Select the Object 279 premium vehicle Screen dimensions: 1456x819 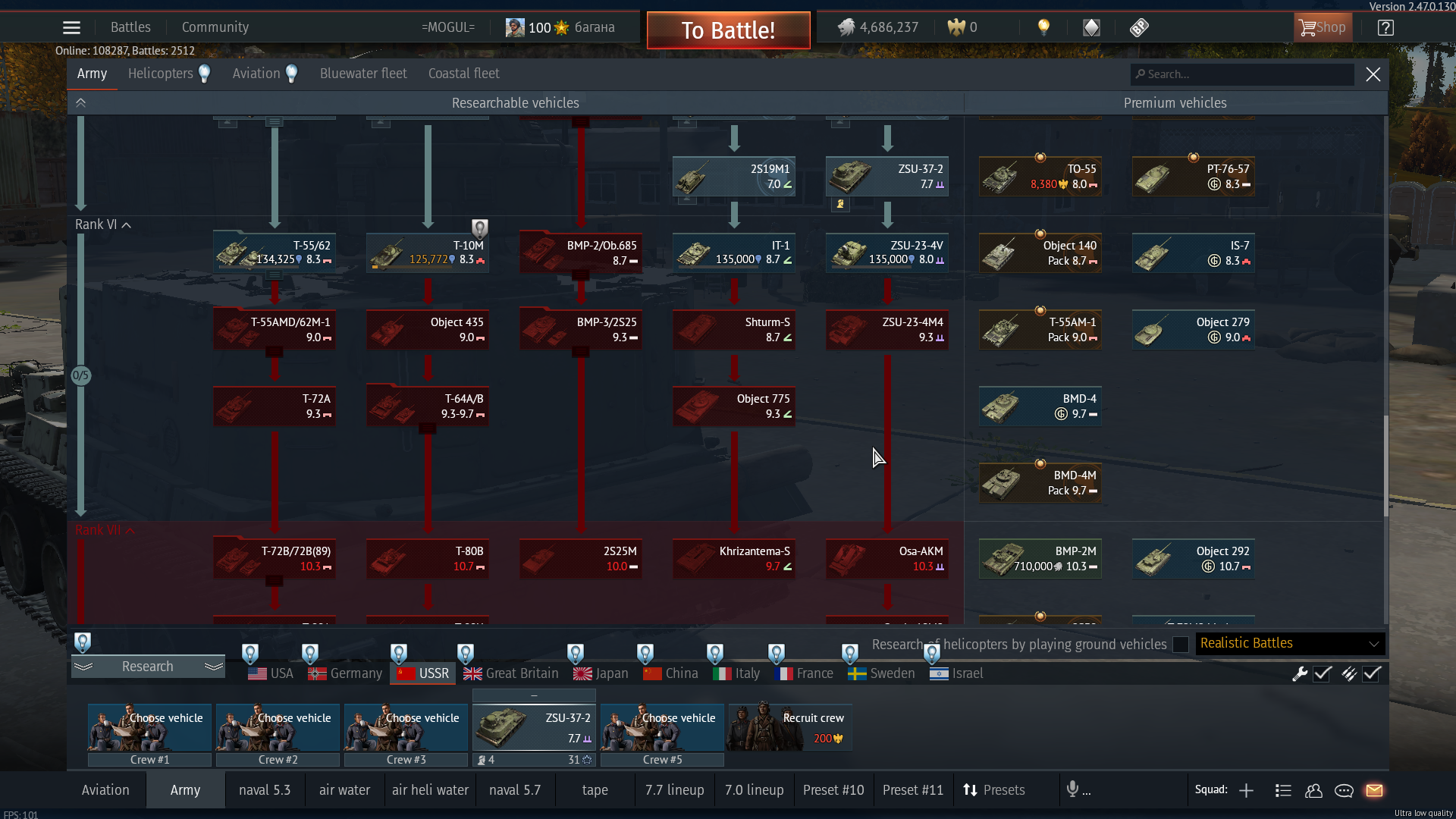1193,330
